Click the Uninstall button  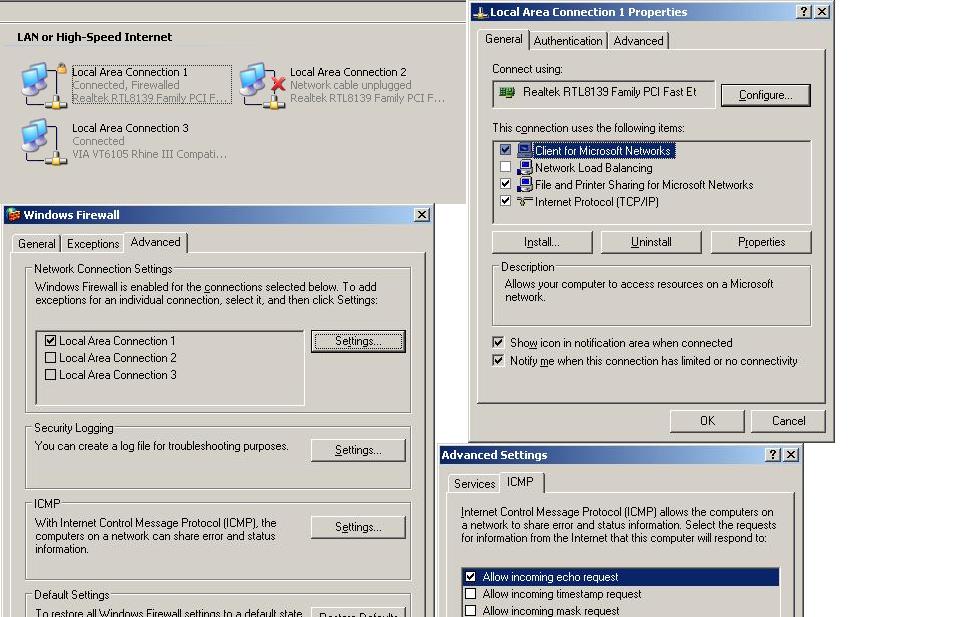pos(651,242)
